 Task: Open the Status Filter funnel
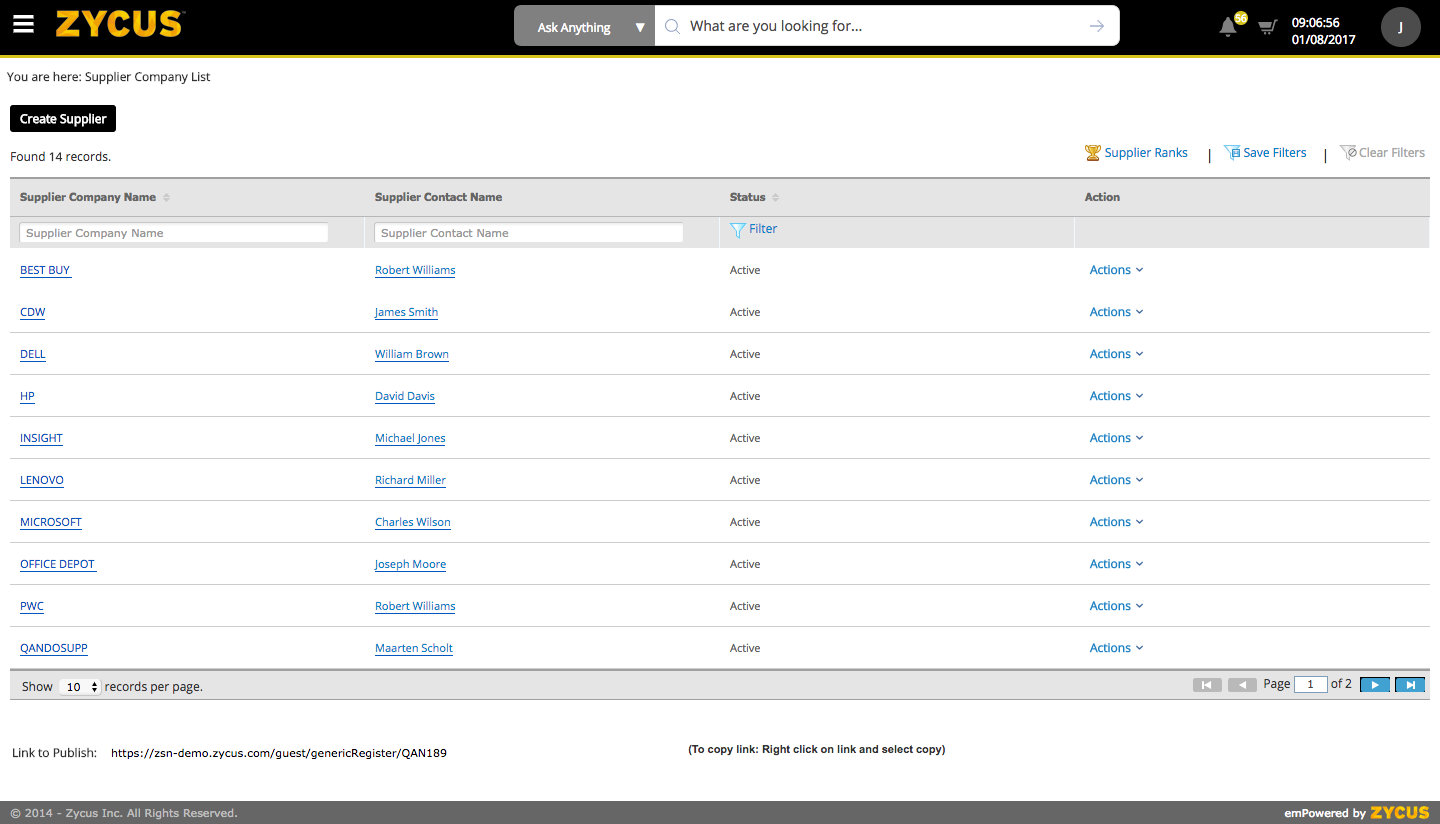point(754,229)
